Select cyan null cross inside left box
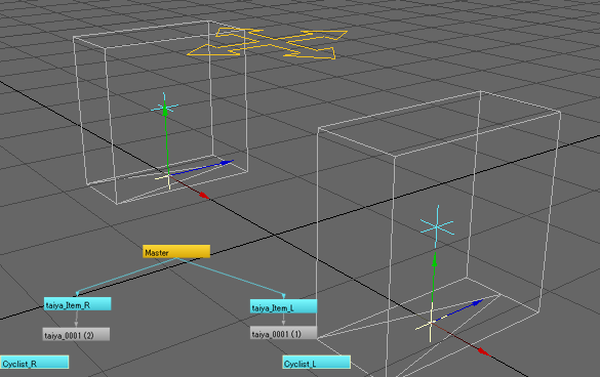600x377 pixels. 165,105
